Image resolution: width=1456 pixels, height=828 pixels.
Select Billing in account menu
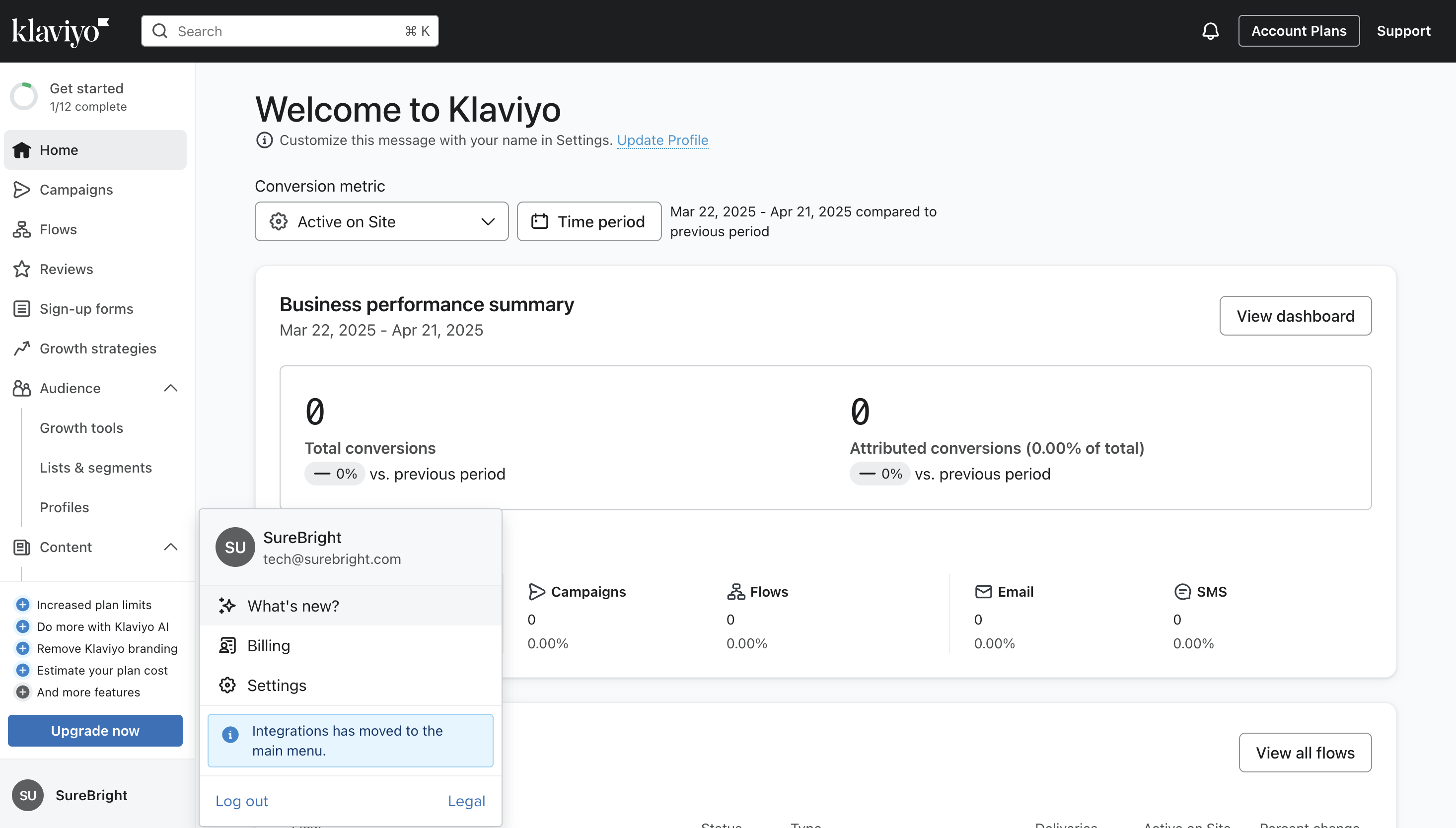[x=269, y=645]
